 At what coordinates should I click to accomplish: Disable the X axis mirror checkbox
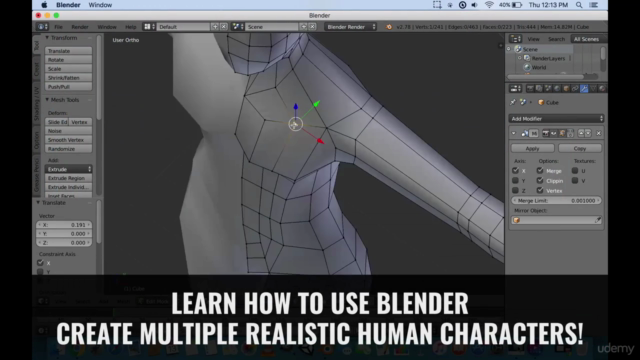[x=516, y=171]
